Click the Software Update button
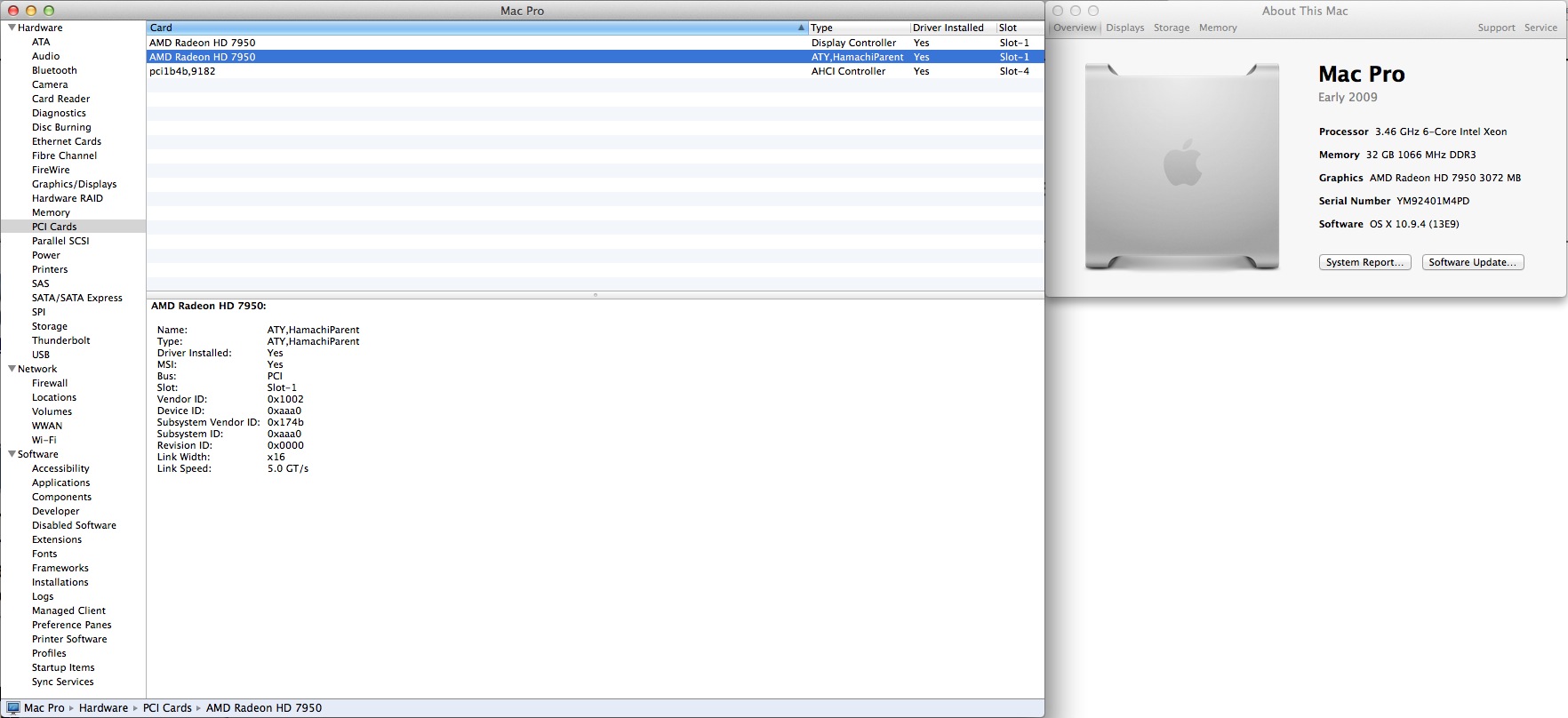Image resolution: width=1568 pixels, height=718 pixels. coord(1473,262)
